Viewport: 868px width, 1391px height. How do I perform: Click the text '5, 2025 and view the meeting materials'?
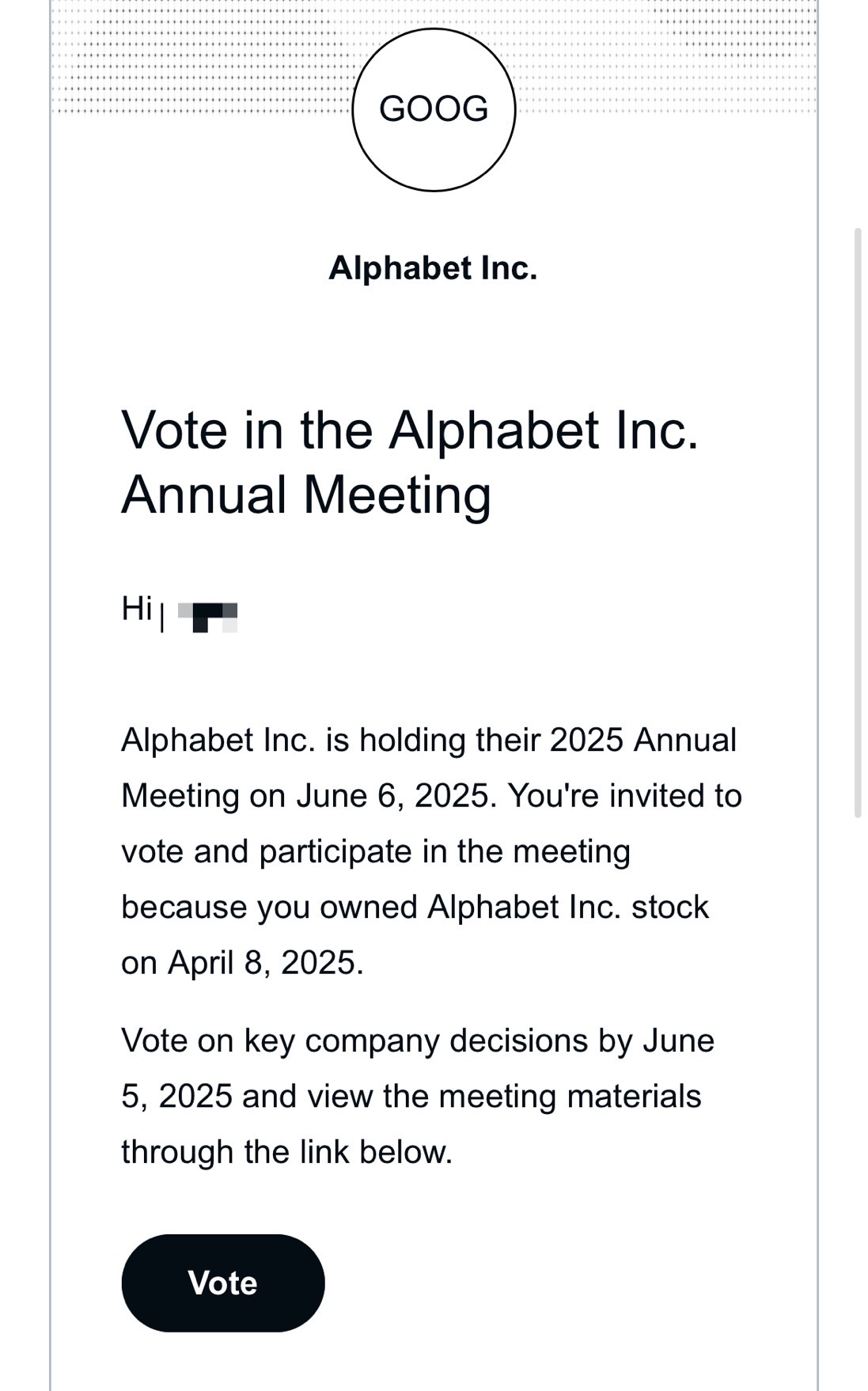[x=411, y=1097]
